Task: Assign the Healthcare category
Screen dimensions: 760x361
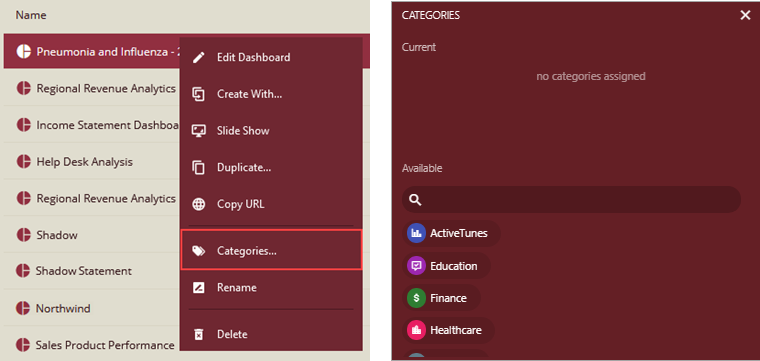Action: [x=448, y=330]
